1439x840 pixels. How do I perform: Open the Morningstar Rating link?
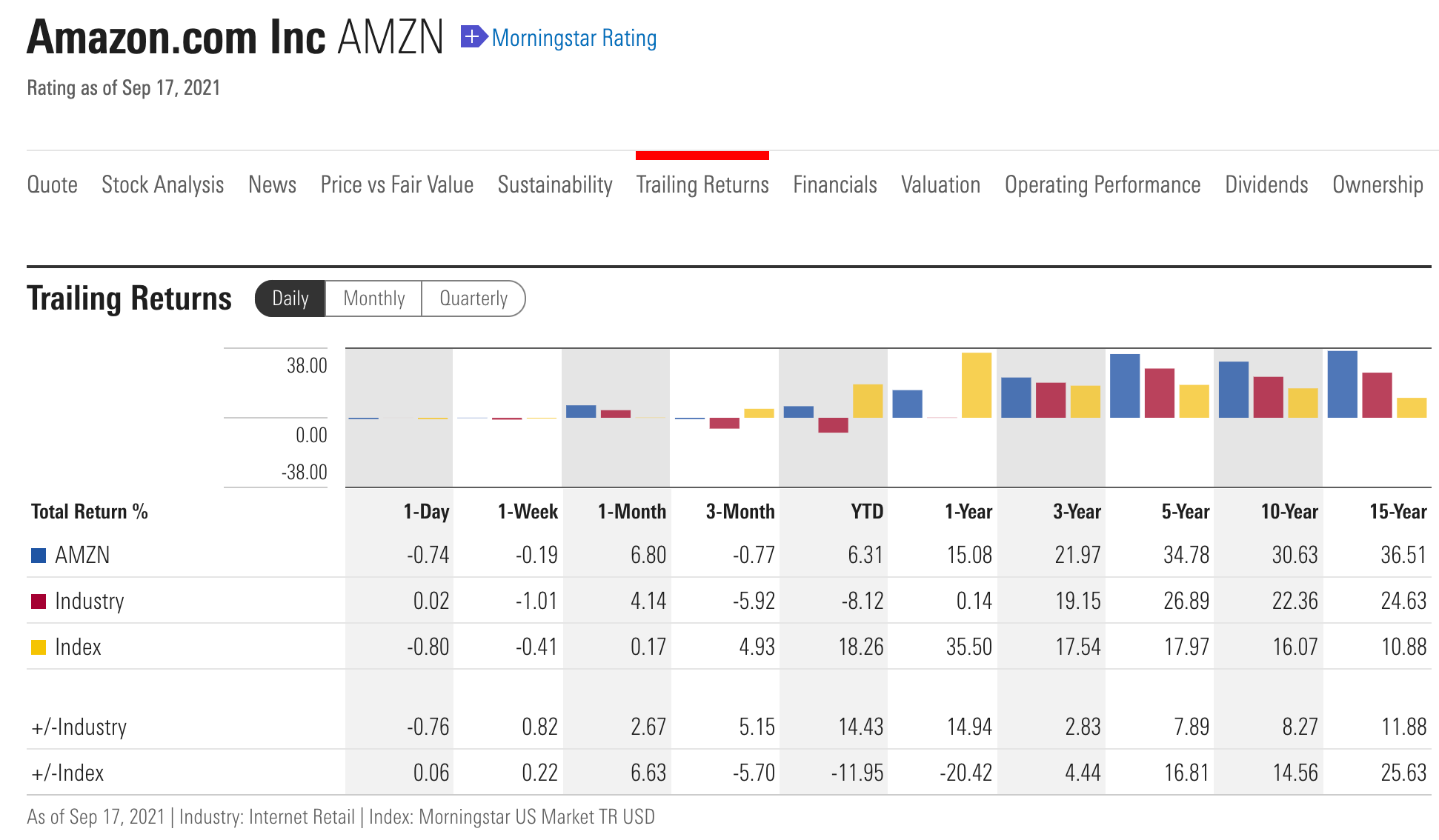pos(574,38)
